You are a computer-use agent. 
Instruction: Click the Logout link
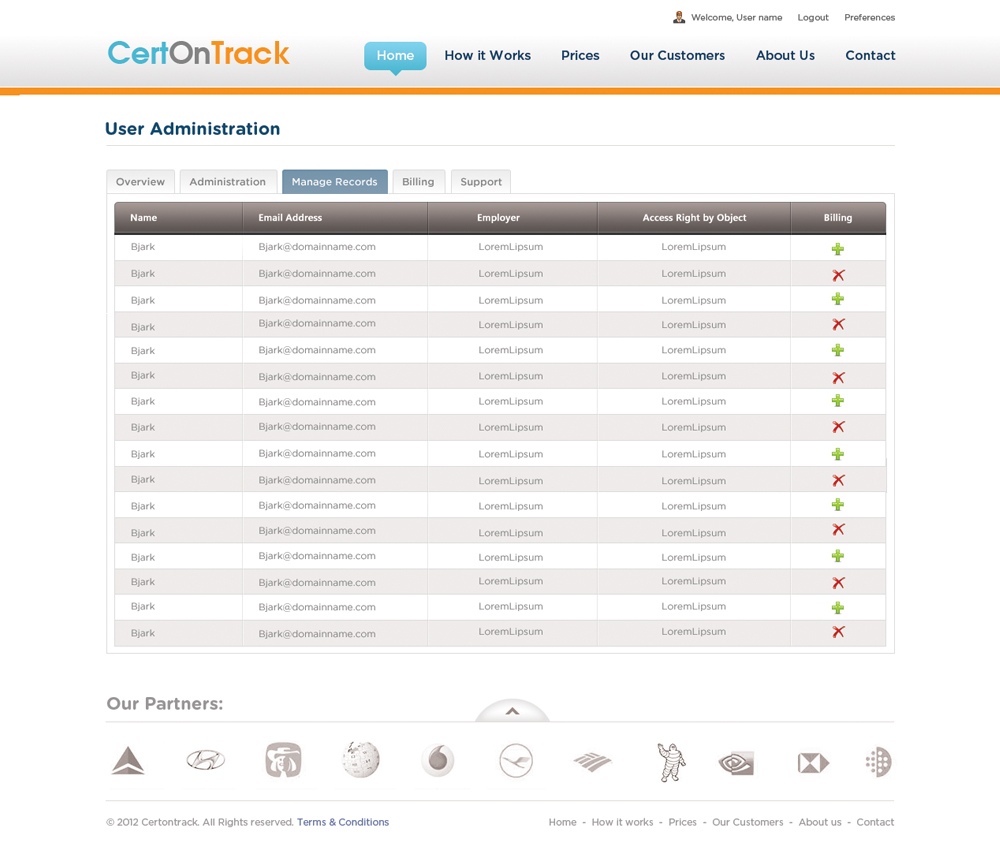point(813,17)
